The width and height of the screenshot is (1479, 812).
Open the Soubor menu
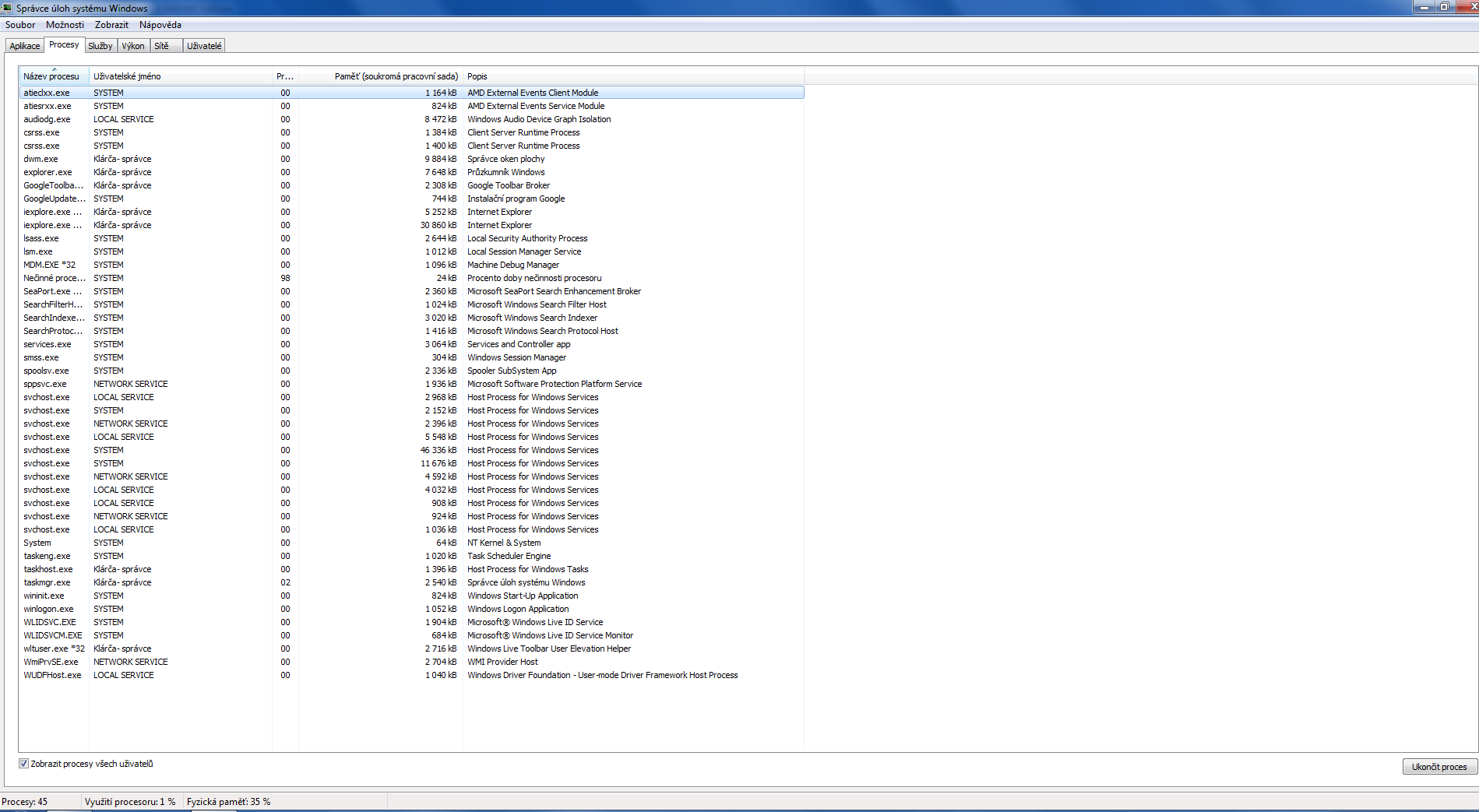pos(20,25)
